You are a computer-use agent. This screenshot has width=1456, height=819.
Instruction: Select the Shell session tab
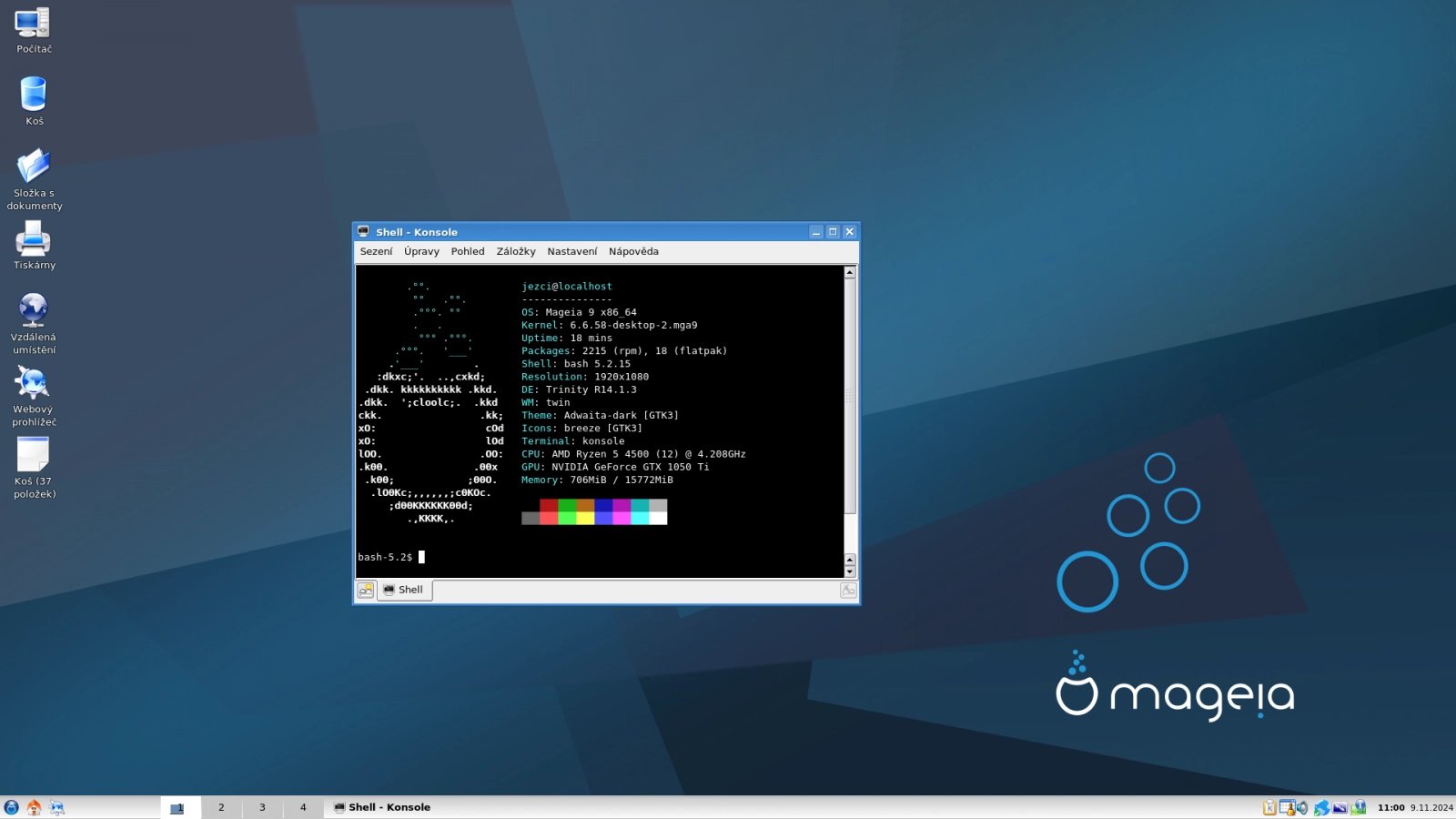404,590
